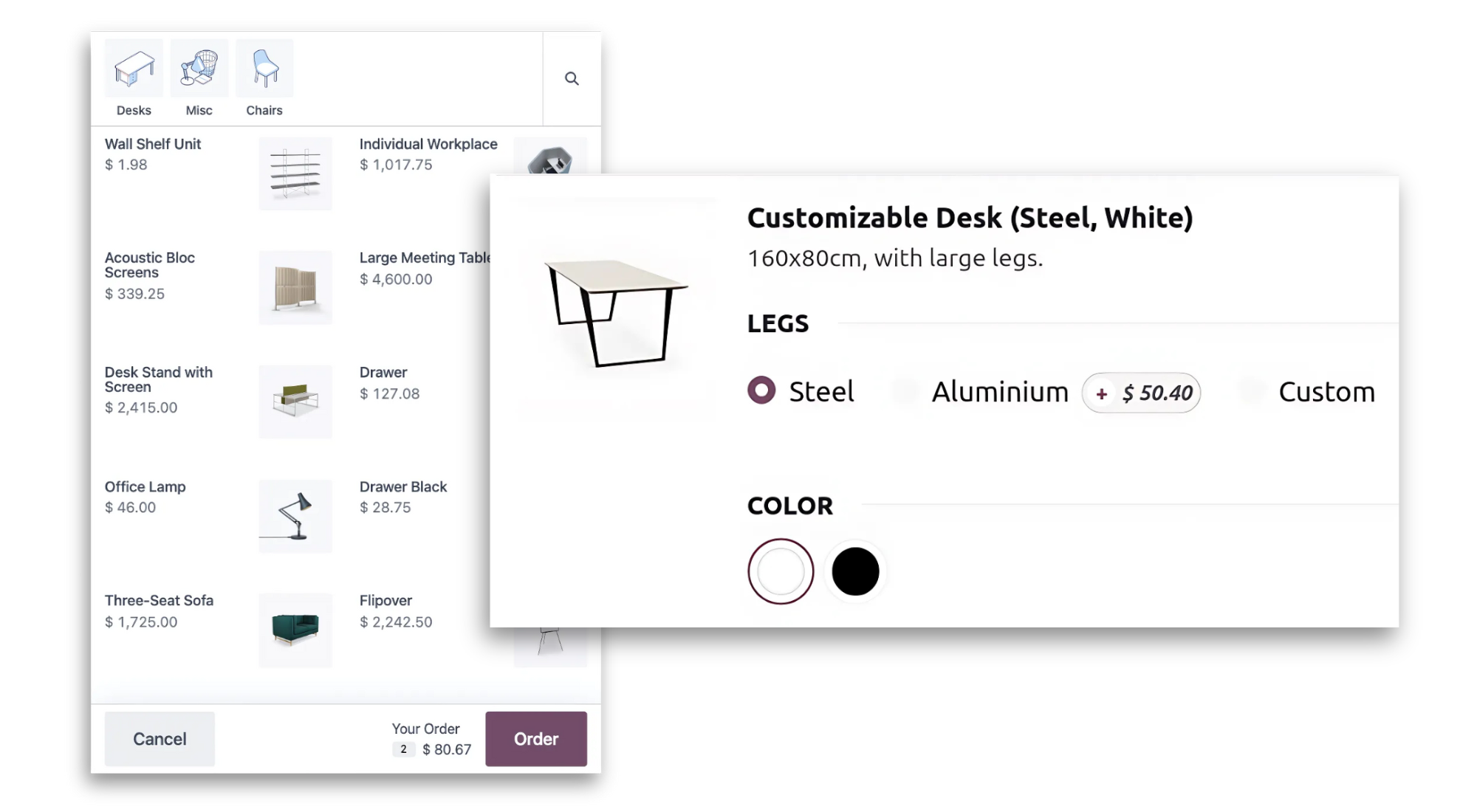Choose the Desk Stand with Screen image

click(295, 401)
